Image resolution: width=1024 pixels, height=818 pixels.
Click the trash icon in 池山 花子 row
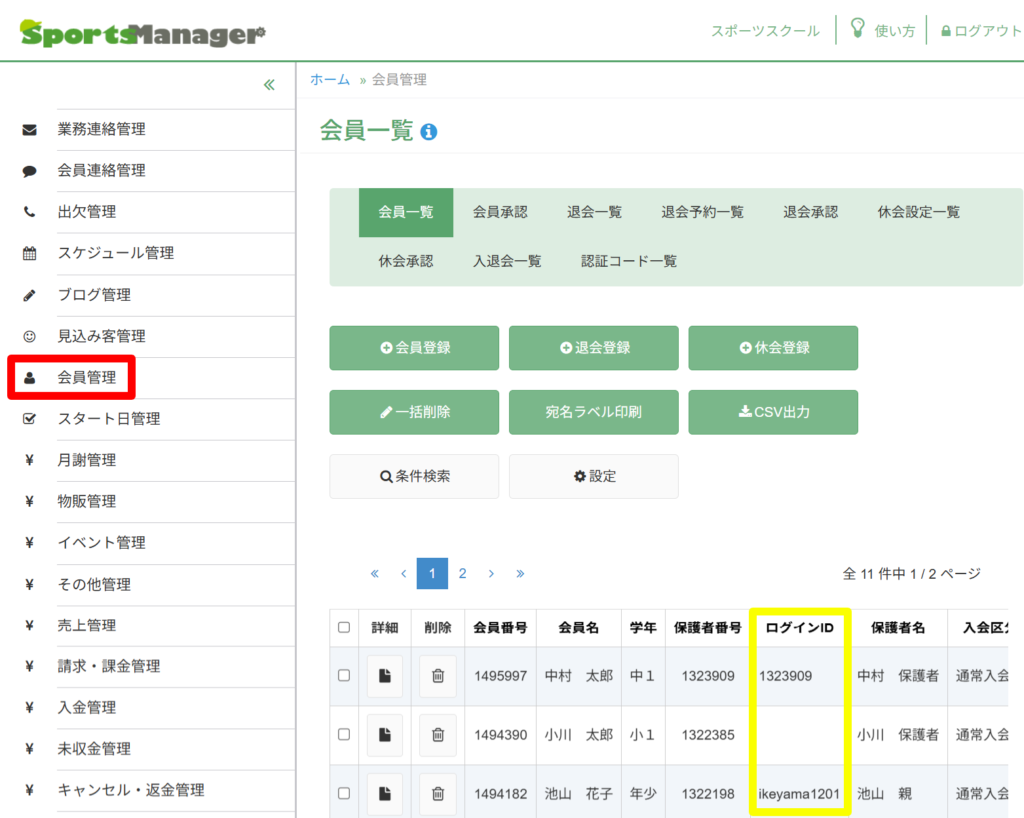[x=438, y=793]
